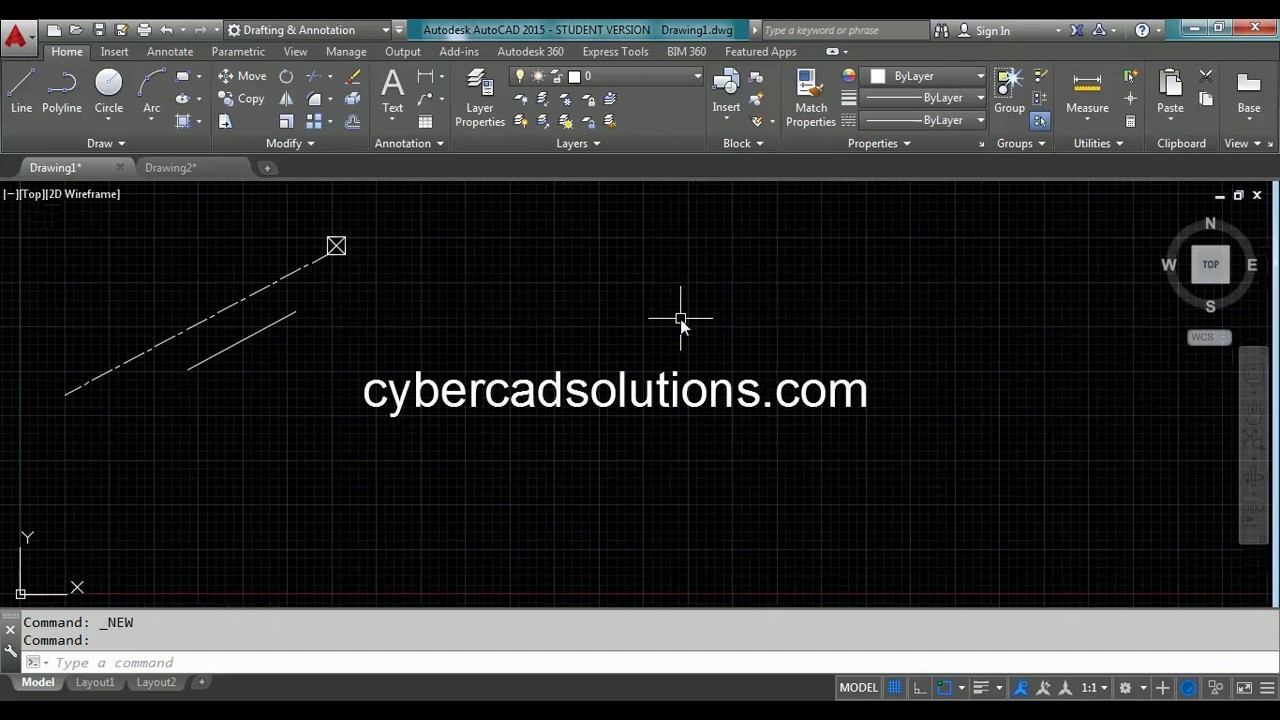Click the Cut scissors icon
1280x720 pixels.
[x=1206, y=76]
